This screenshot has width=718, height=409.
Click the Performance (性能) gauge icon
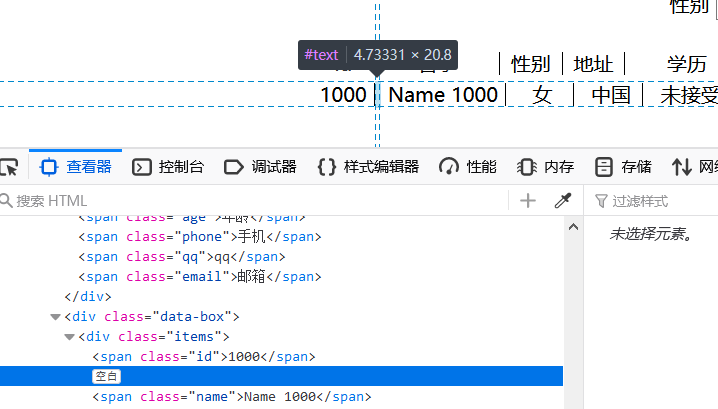(449, 167)
